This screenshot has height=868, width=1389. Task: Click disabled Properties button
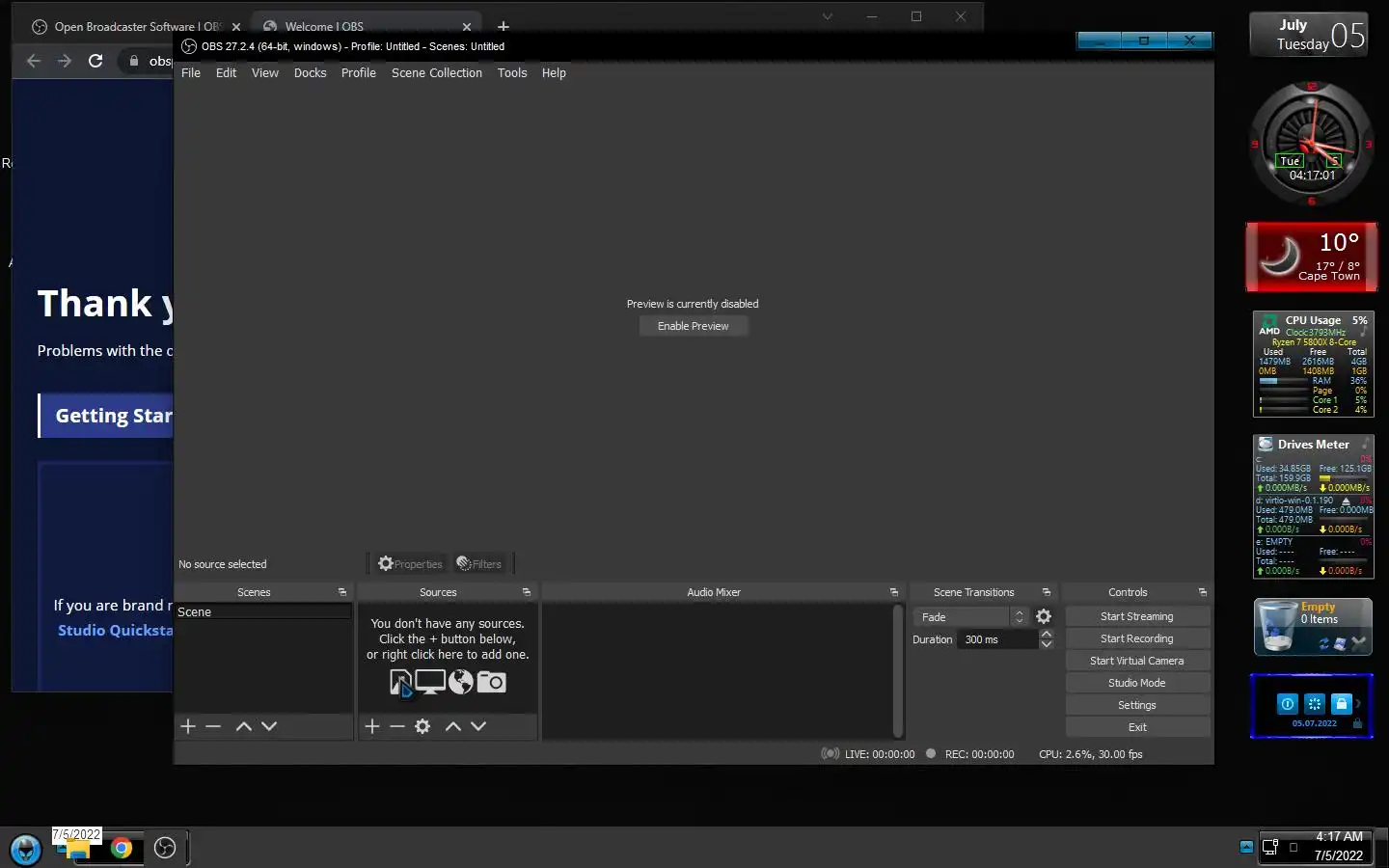point(410,563)
